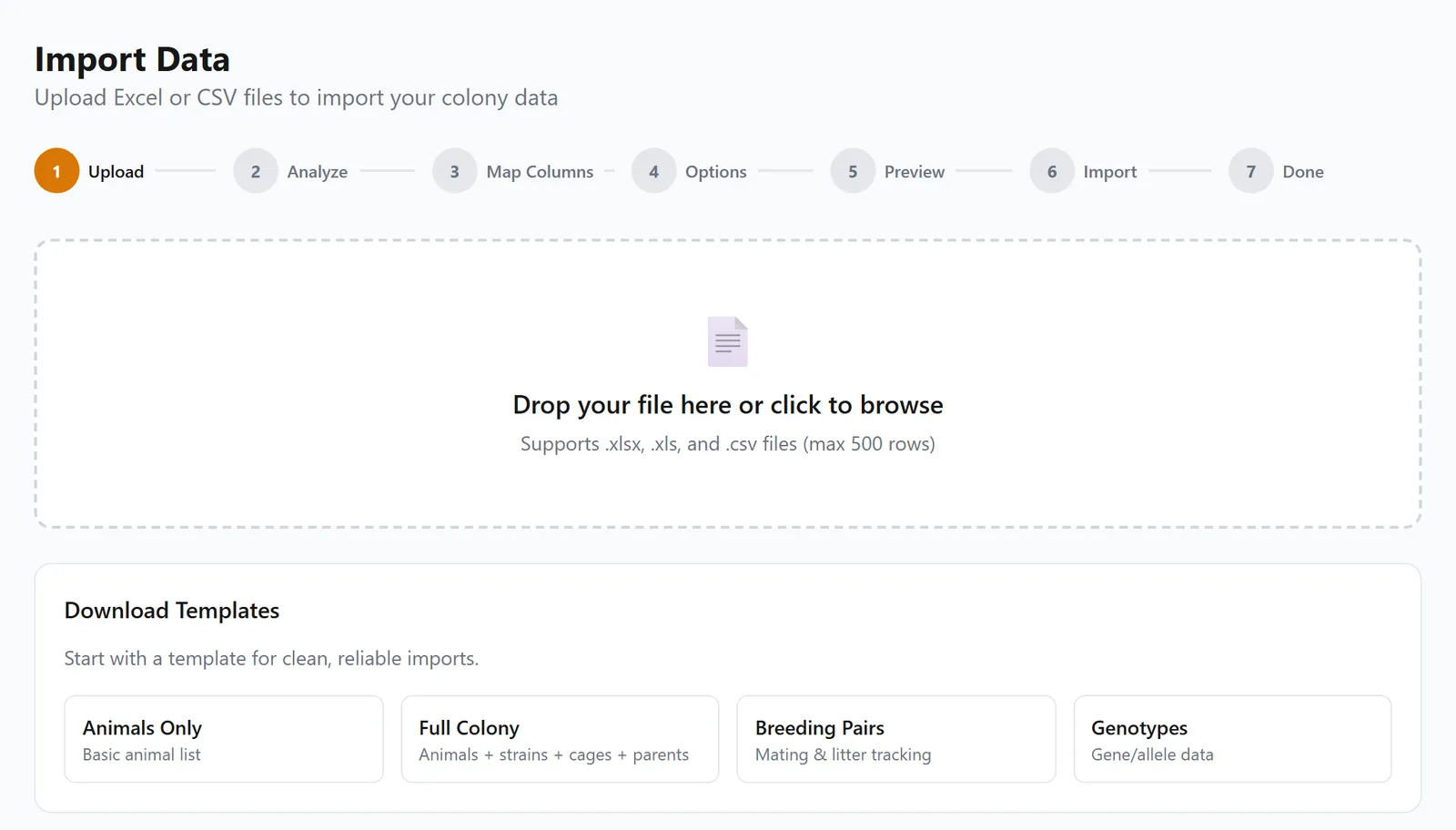Click 'Download Templates' section heading
This screenshot has height=830, width=1456.
click(172, 611)
